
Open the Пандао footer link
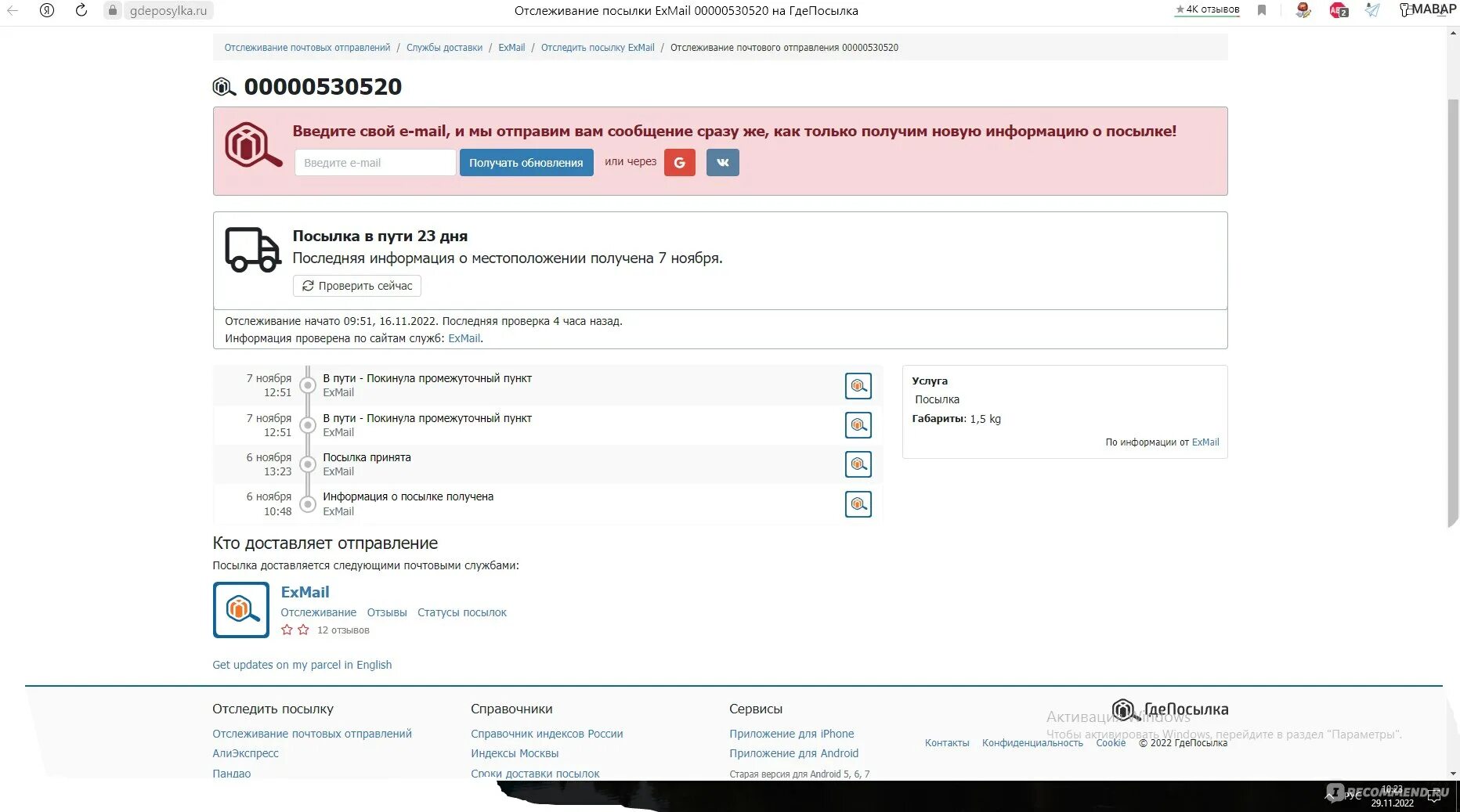point(232,774)
